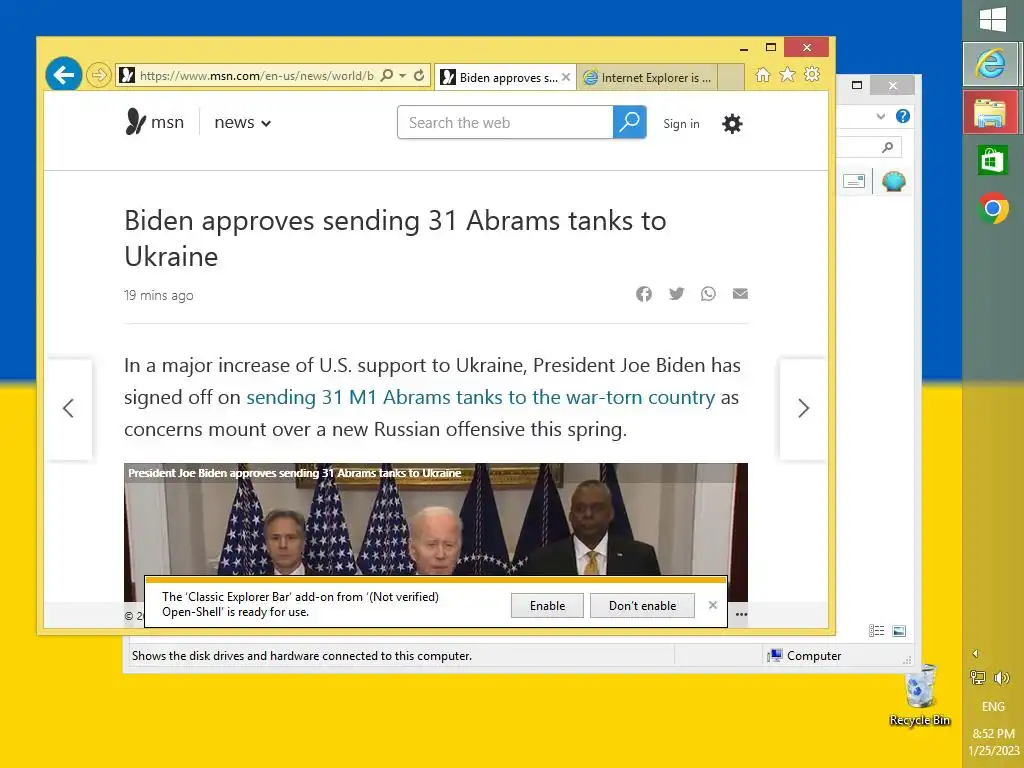Go to previous article arrow
The image size is (1024, 768).
[x=69, y=409]
